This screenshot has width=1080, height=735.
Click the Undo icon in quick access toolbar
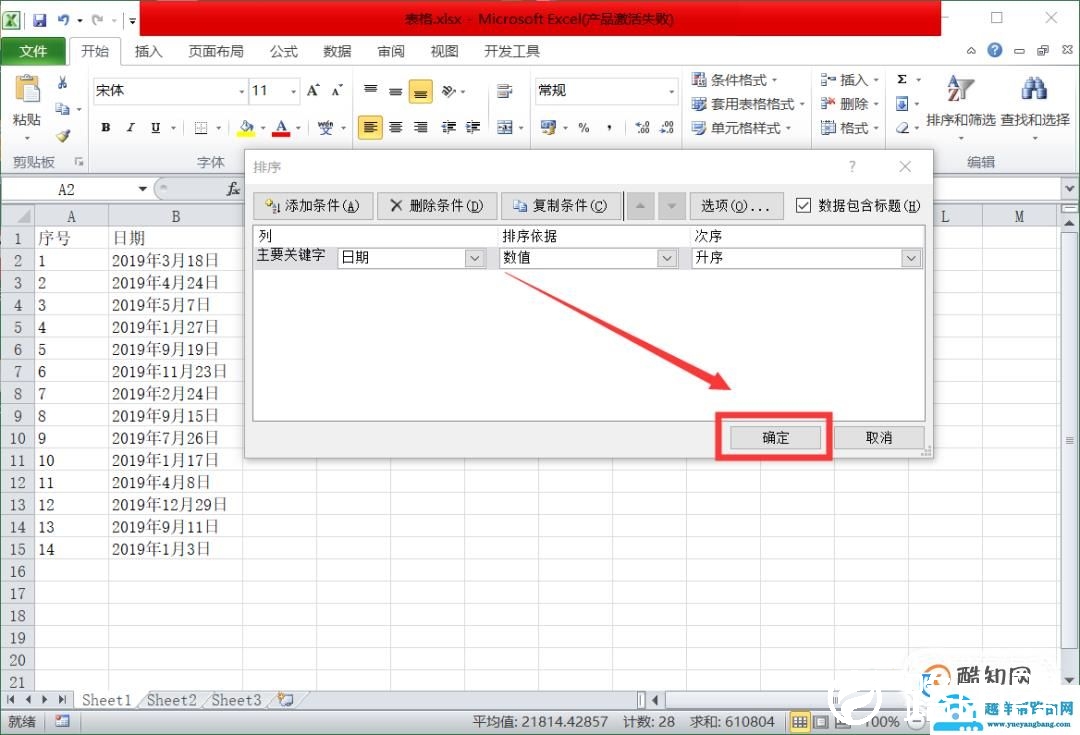[x=63, y=20]
